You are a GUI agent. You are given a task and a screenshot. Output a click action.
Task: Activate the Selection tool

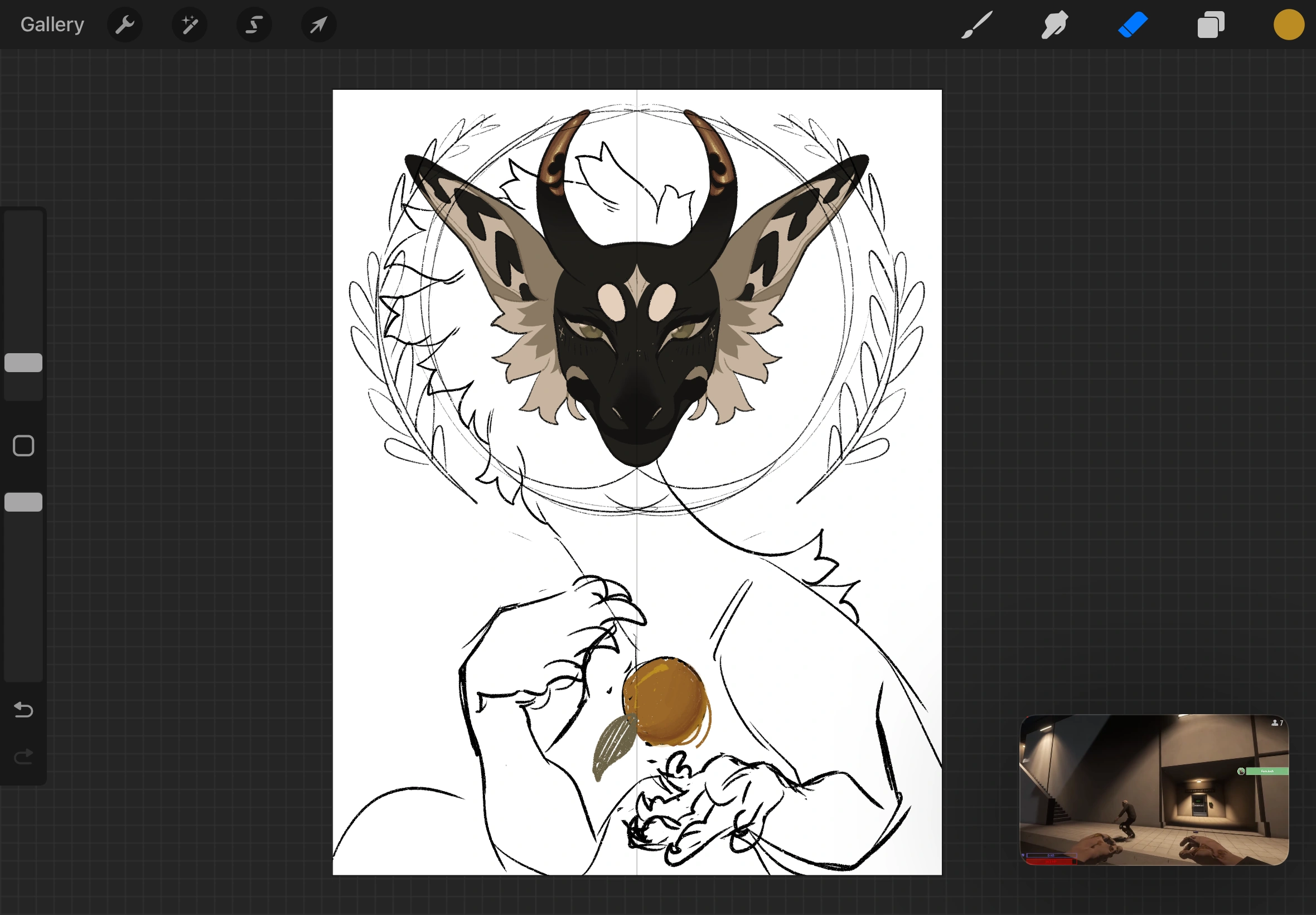254,25
